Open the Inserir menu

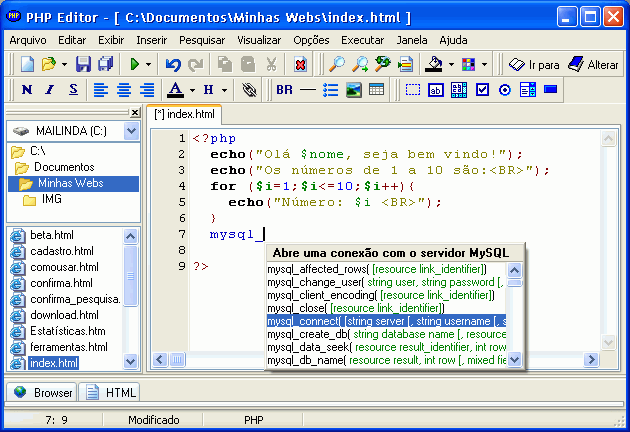[x=151, y=40]
